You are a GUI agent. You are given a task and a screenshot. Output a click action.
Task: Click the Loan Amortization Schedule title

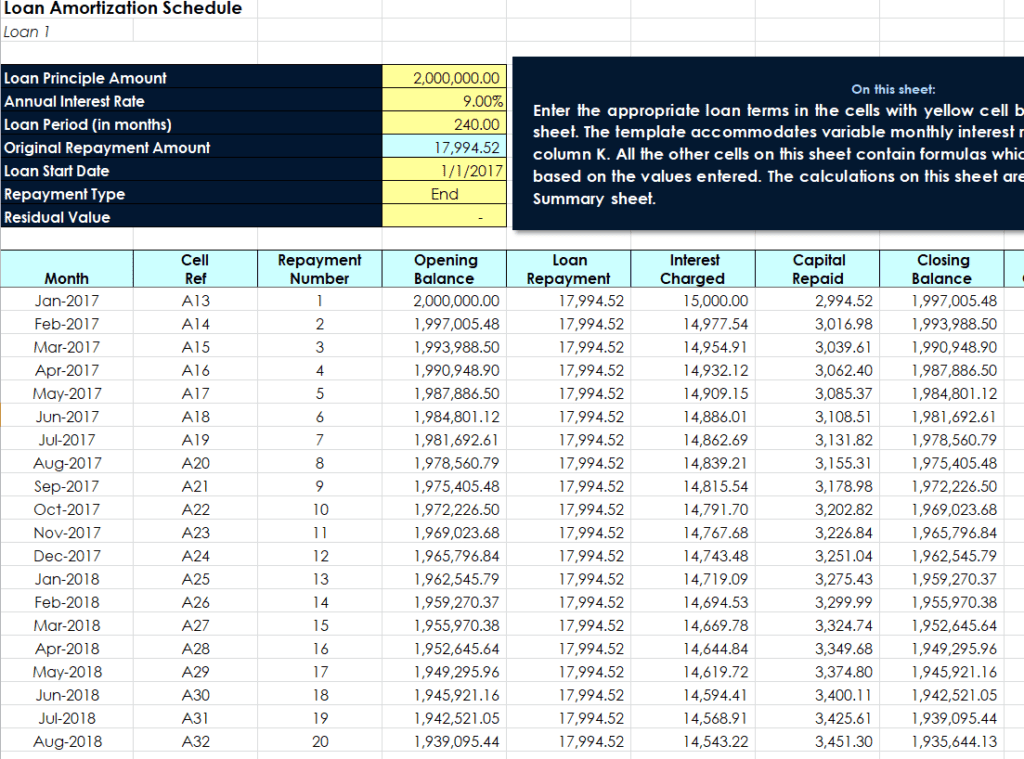point(123,8)
